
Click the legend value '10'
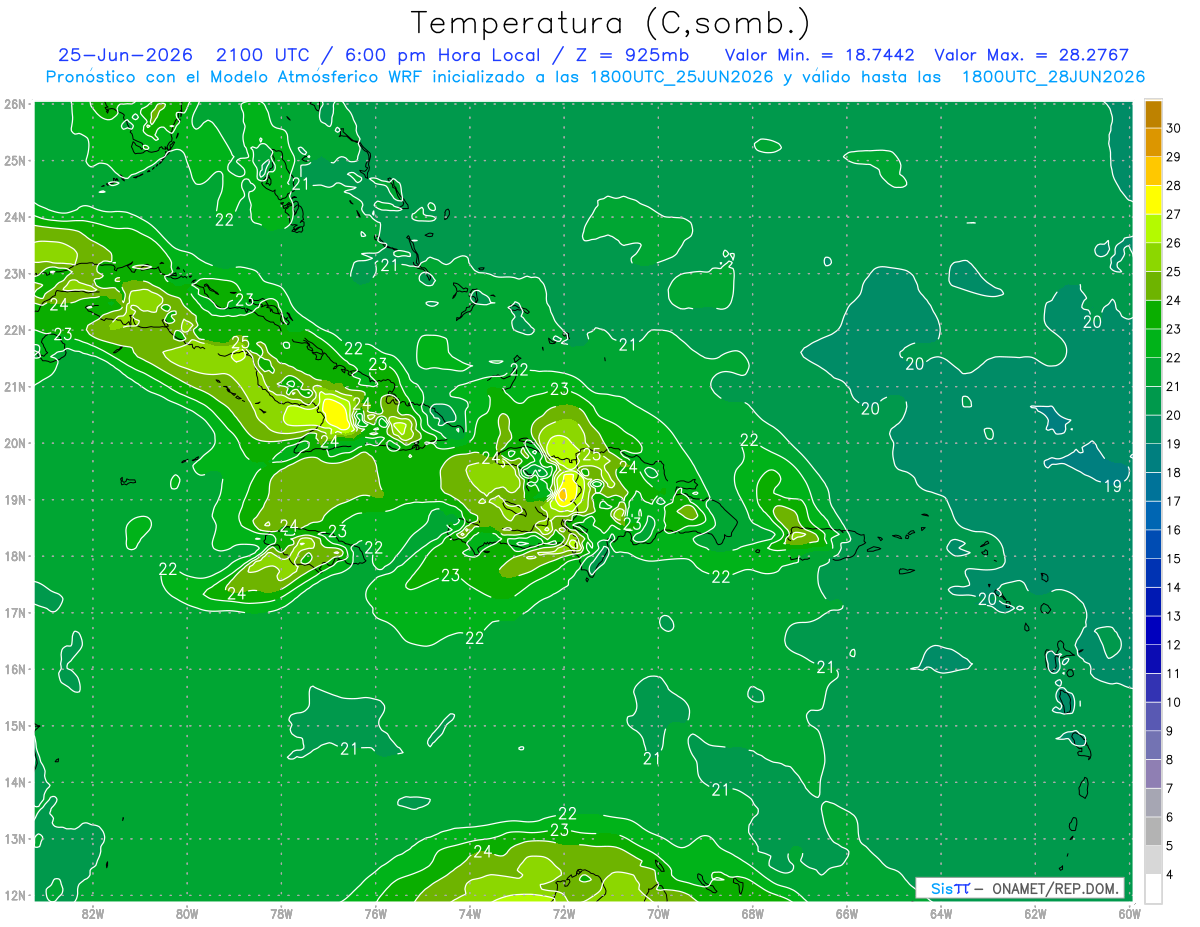[1174, 702]
